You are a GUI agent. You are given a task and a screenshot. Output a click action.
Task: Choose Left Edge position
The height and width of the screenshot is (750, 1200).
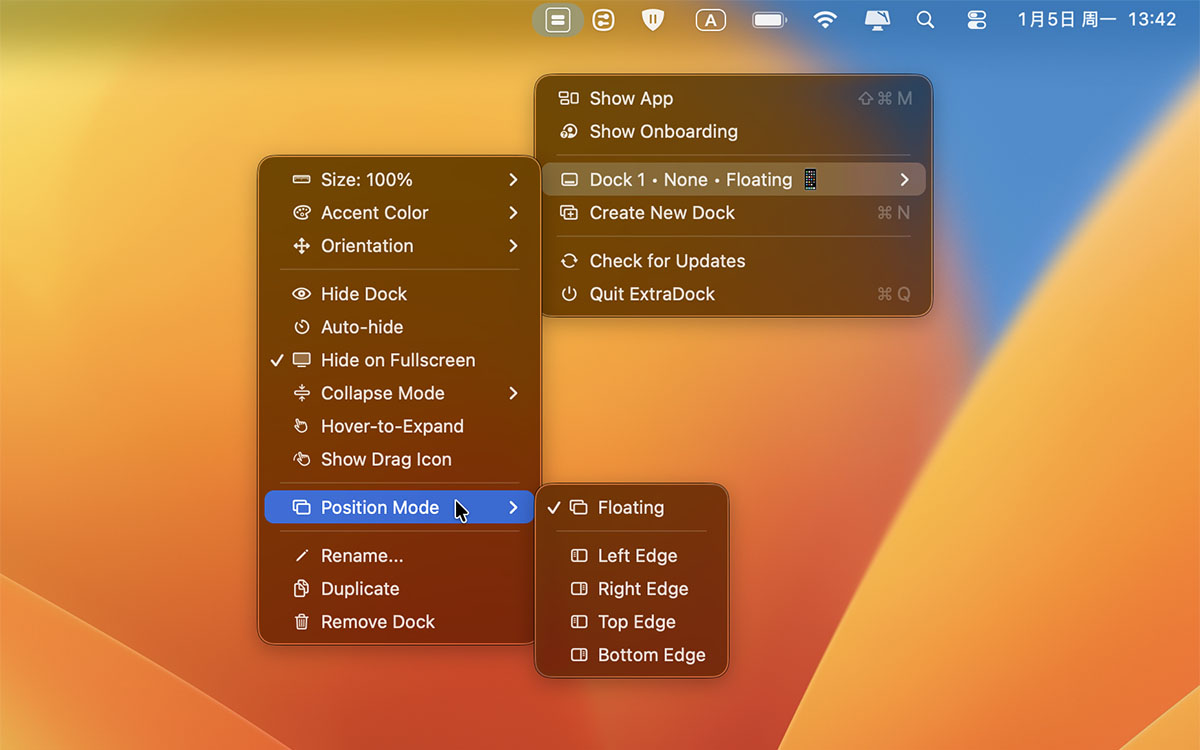637,556
